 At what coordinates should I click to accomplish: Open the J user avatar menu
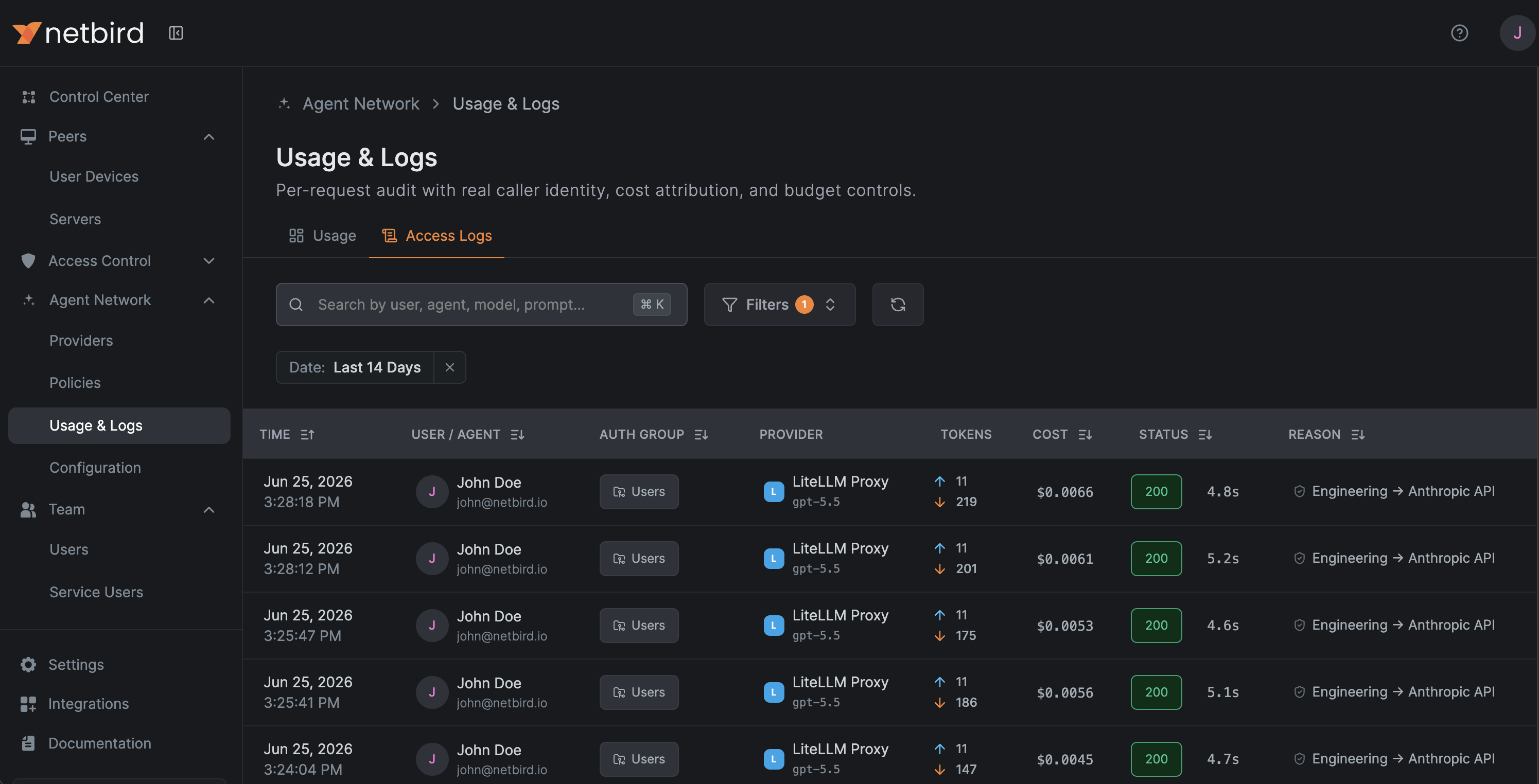(1517, 33)
